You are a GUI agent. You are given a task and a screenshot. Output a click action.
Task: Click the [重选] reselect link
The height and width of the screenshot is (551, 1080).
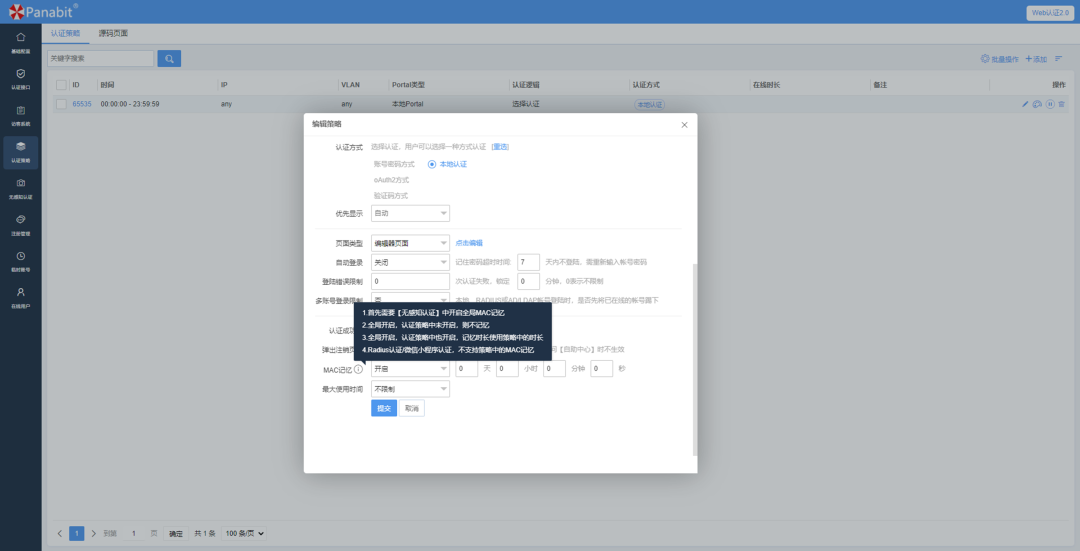click(500, 147)
